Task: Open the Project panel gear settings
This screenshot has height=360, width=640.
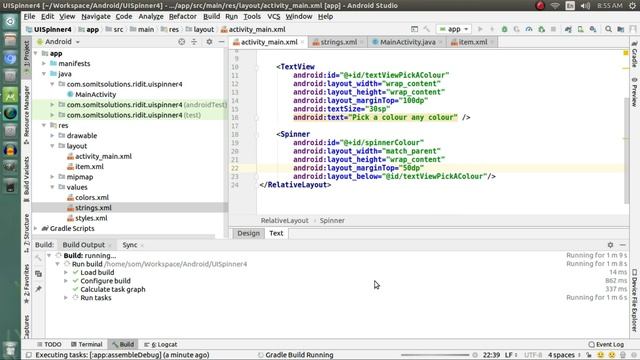Action: [x=209, y=42]
